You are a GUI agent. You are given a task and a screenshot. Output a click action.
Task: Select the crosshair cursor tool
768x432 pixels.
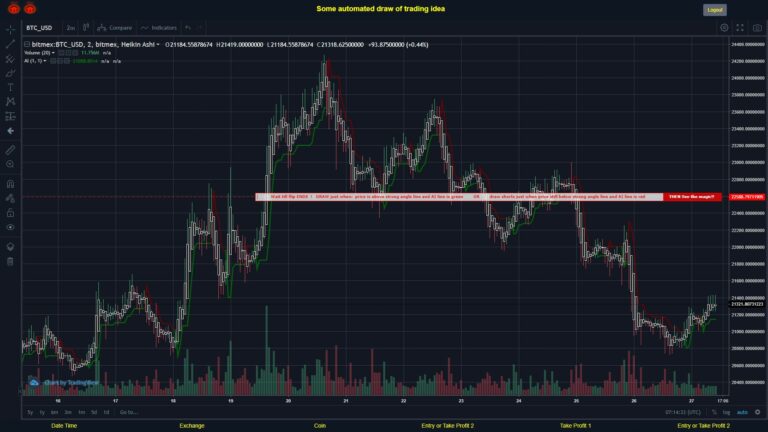tap(10, 29)
